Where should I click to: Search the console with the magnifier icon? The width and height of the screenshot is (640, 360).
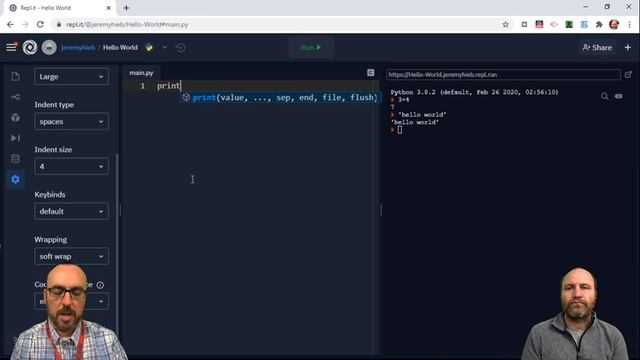[604, 96]
